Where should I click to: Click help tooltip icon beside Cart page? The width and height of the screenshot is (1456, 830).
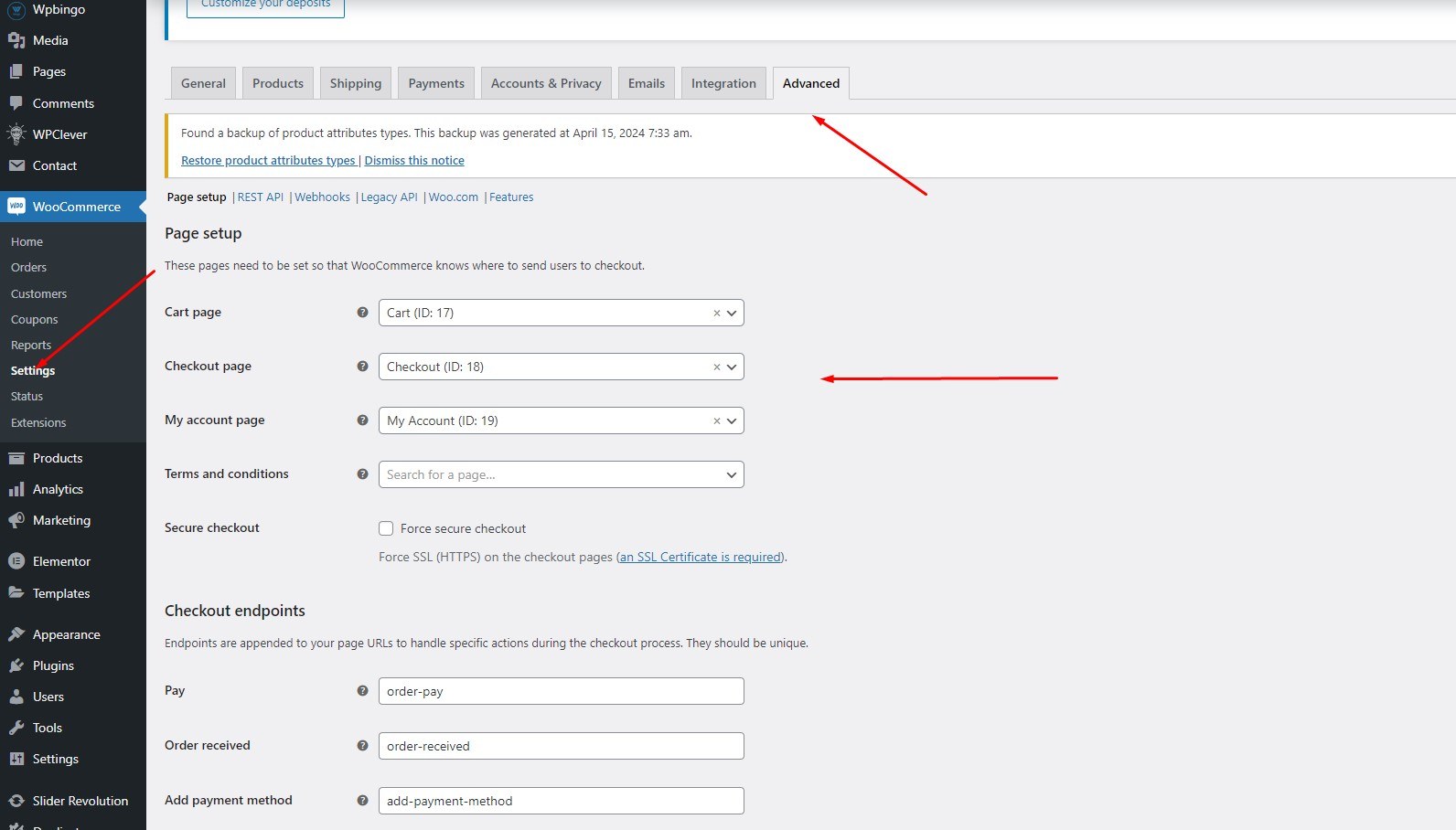tap(362, 313)
